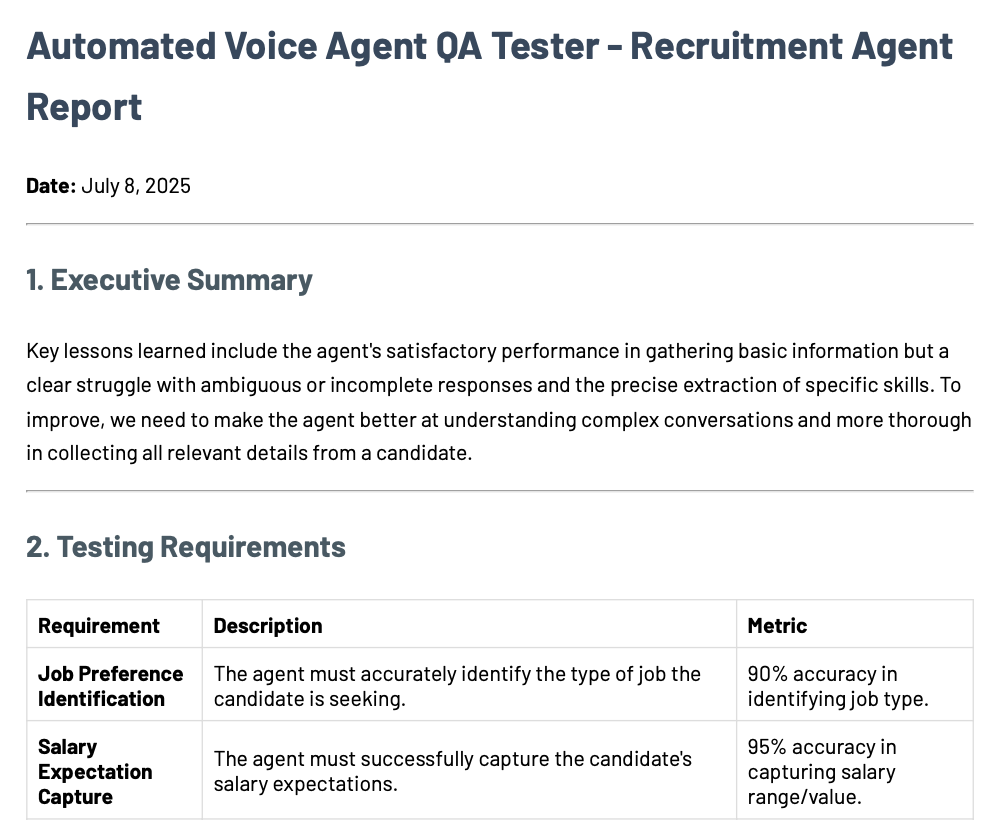Click the 95% accuracy metric cell
This screenshot has height=820, width=996.
(x=855, y=770)
